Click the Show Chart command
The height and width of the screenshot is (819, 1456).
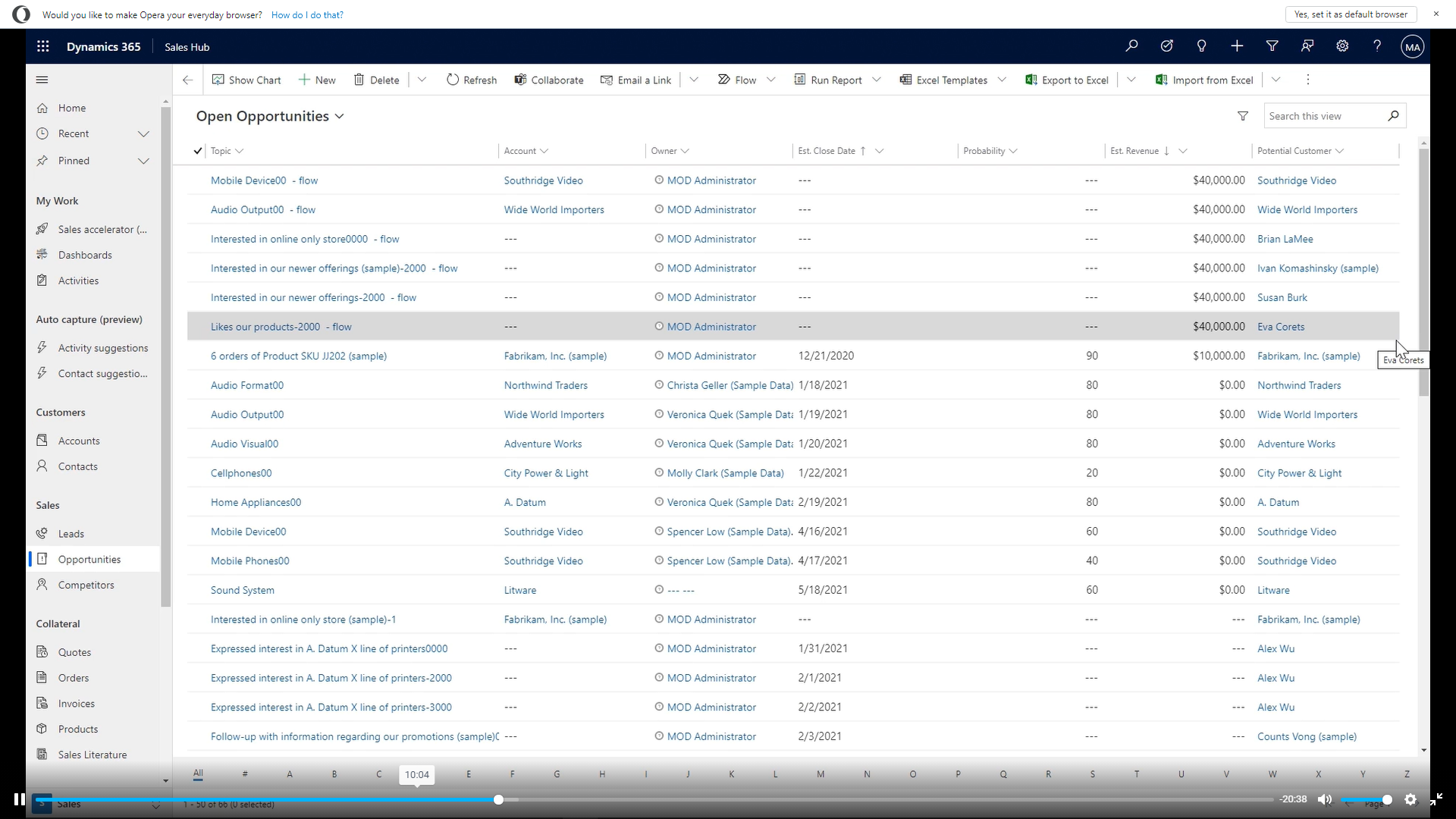(246, 80)
